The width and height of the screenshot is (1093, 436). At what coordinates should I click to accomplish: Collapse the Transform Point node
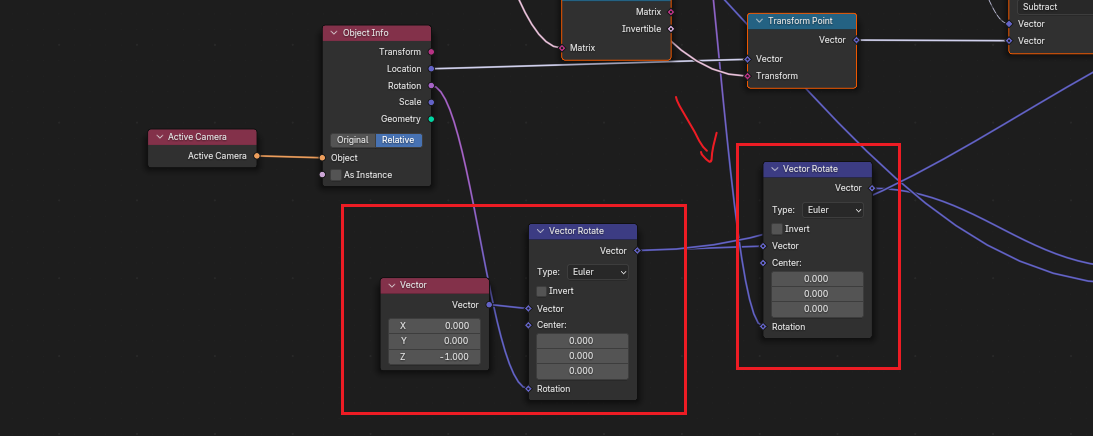coord(759,21)
